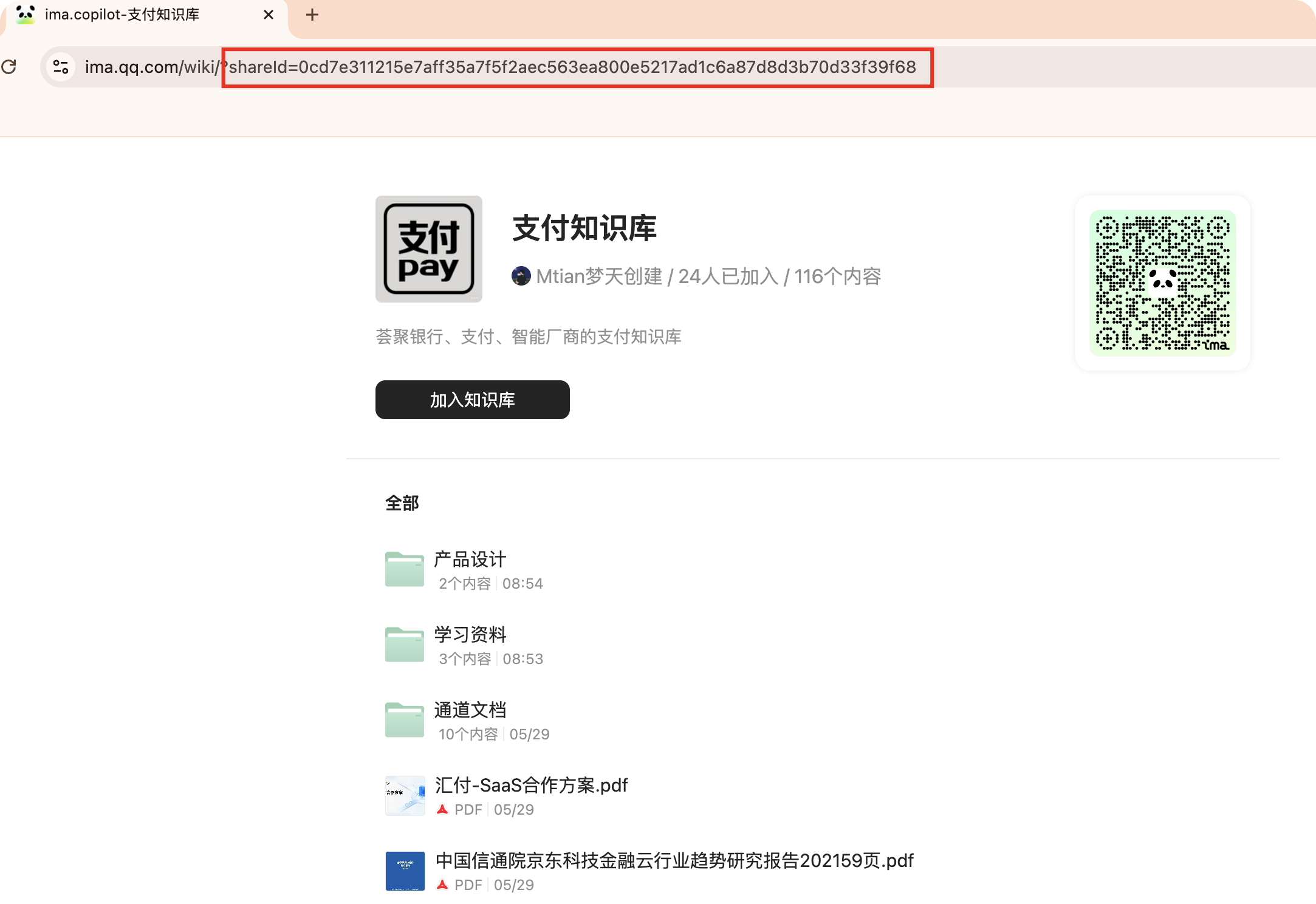The width and height of the screenshot is (1316, 904).
Task: Click the 通道文档 folder name text
Action: coord(470,710)
